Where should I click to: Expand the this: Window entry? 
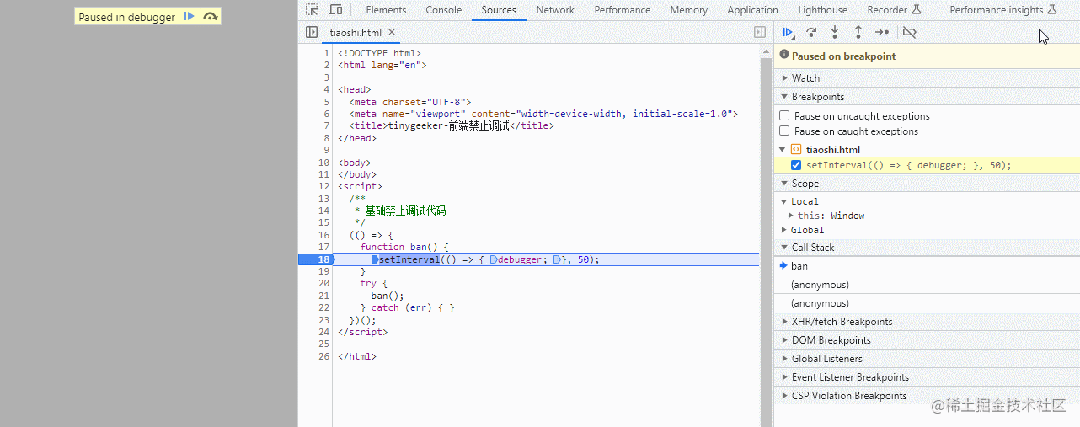tap(791, 216)
